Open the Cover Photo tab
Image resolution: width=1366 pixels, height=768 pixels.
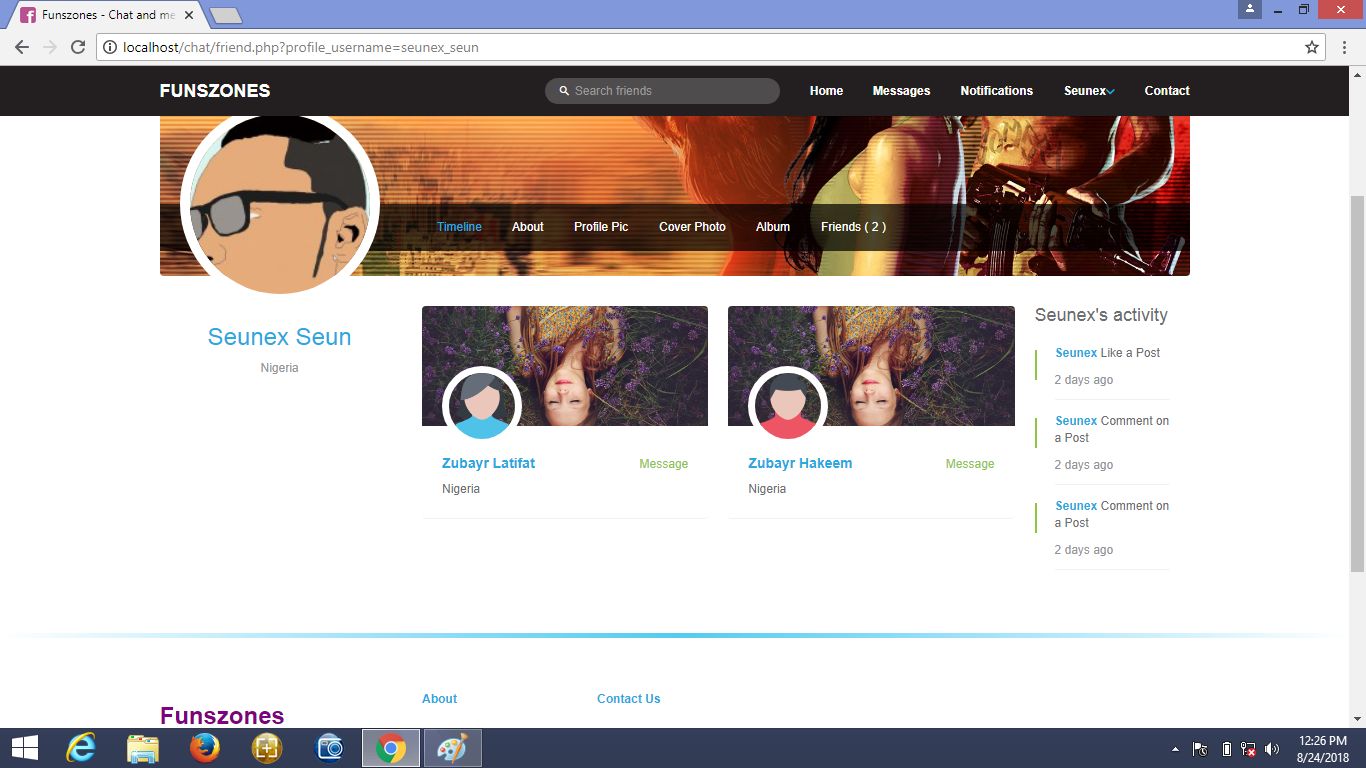[x=692, y=227]
